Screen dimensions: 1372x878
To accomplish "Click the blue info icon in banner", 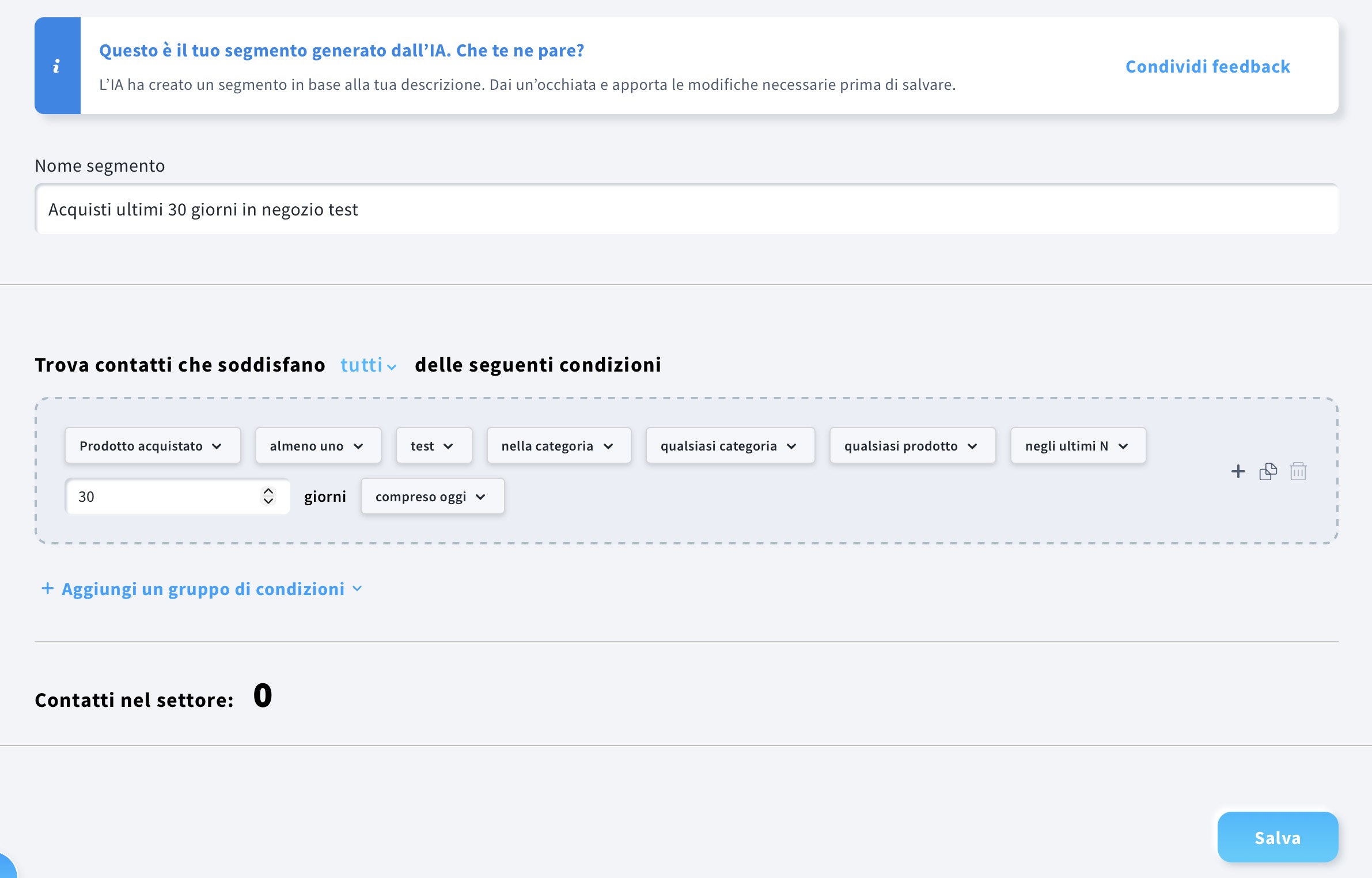I will pos(57,66).
